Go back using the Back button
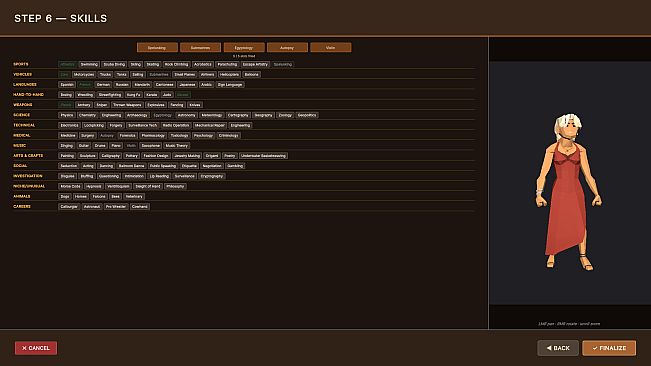Viewport: 651px width, 366px height. pos(558,348)
